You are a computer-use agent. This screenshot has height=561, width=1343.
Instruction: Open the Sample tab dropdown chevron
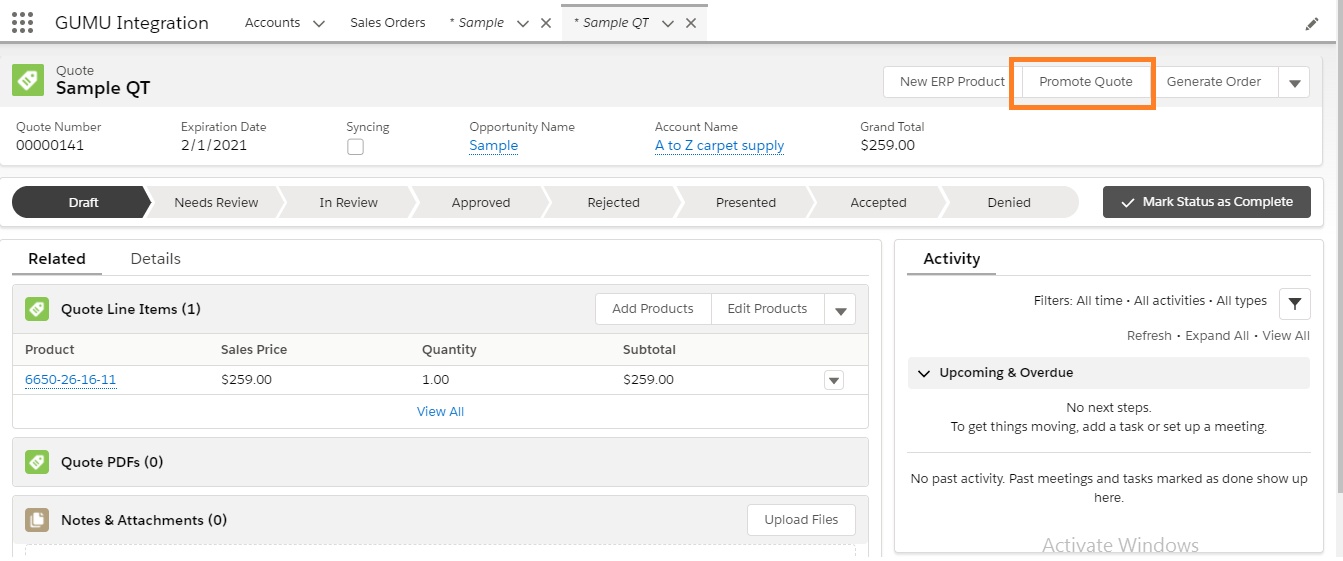tap(522, 23)
